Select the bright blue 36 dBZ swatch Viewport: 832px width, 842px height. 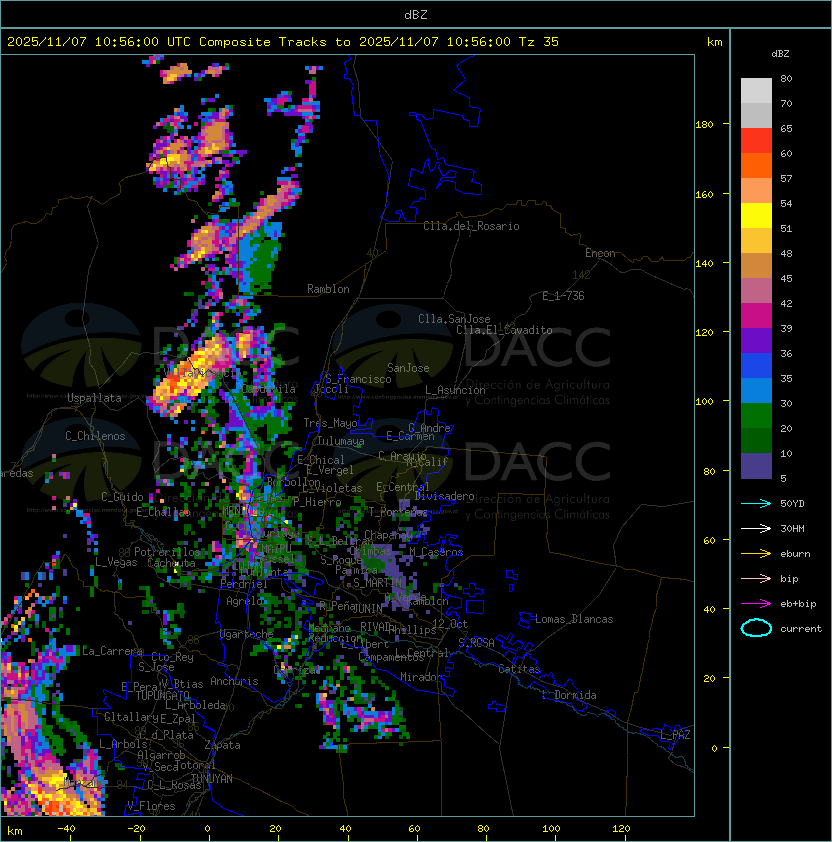756,366
